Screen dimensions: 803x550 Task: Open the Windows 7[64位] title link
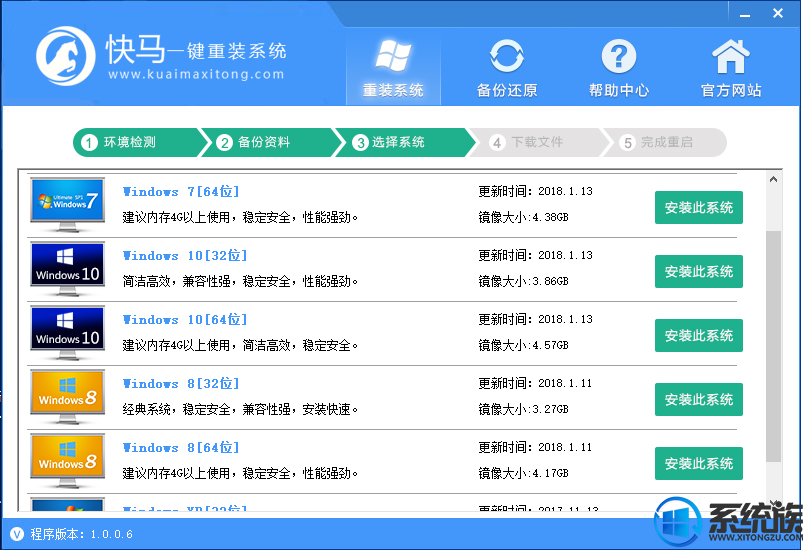(181, 192)
